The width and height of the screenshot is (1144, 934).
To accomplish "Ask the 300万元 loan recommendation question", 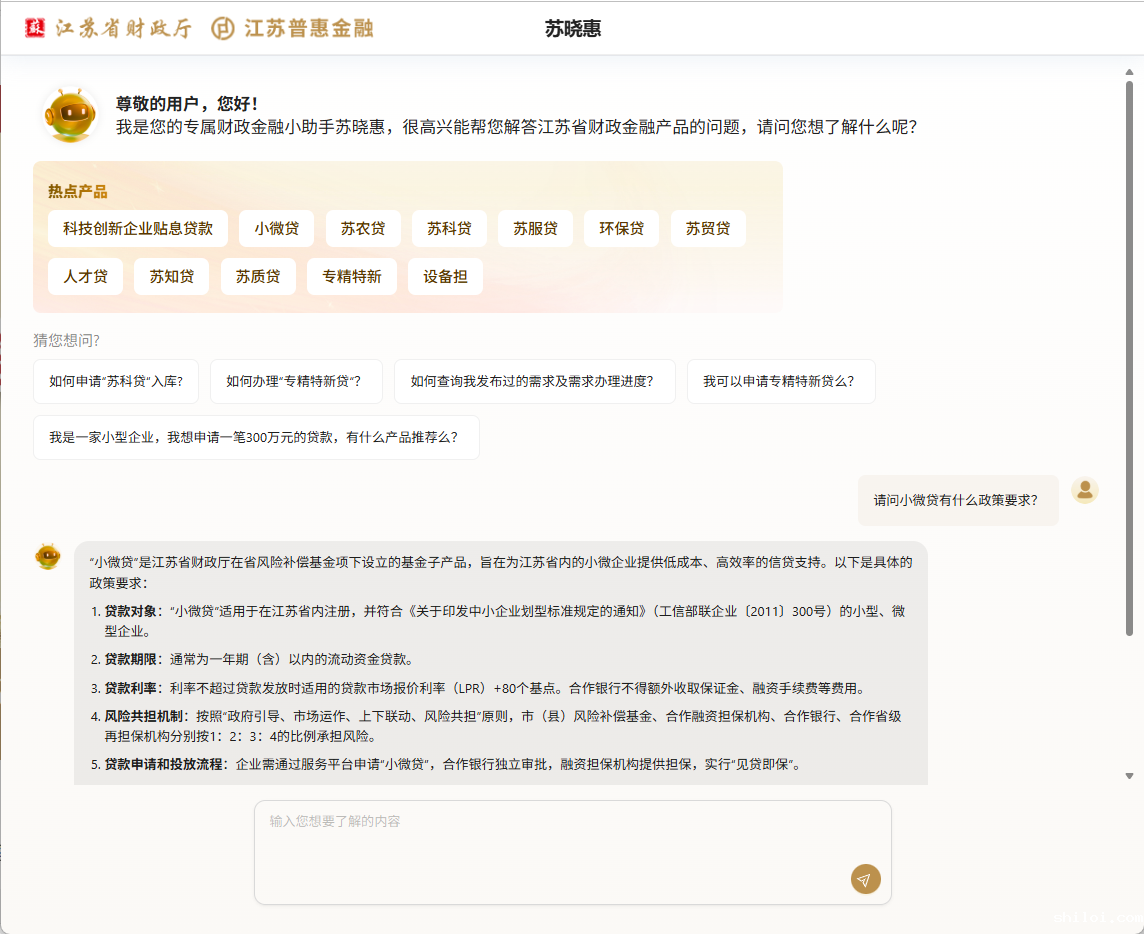I will (256, 437).
